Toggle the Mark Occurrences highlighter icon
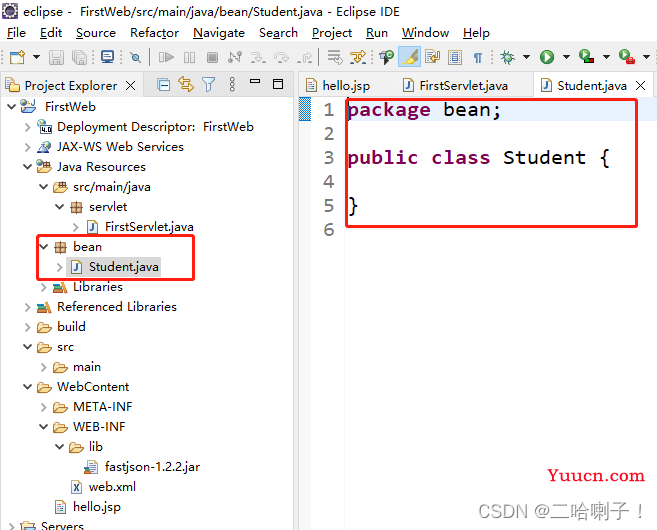The height and width of the screenshot is (530, 657). [409, 57]
